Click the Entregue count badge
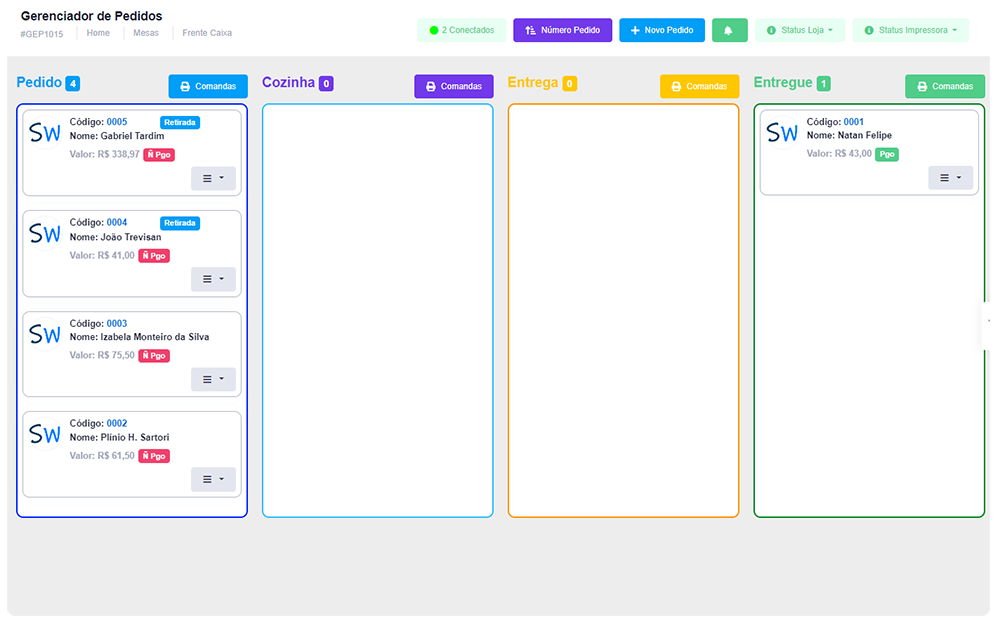This screenshot has height=624, width=1000. point(823,84)
